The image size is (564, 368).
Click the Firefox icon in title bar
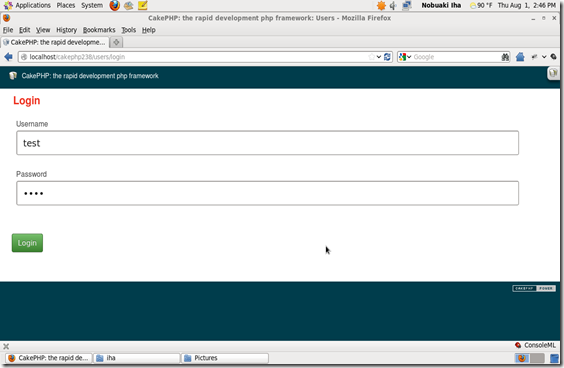click(6, 18)
